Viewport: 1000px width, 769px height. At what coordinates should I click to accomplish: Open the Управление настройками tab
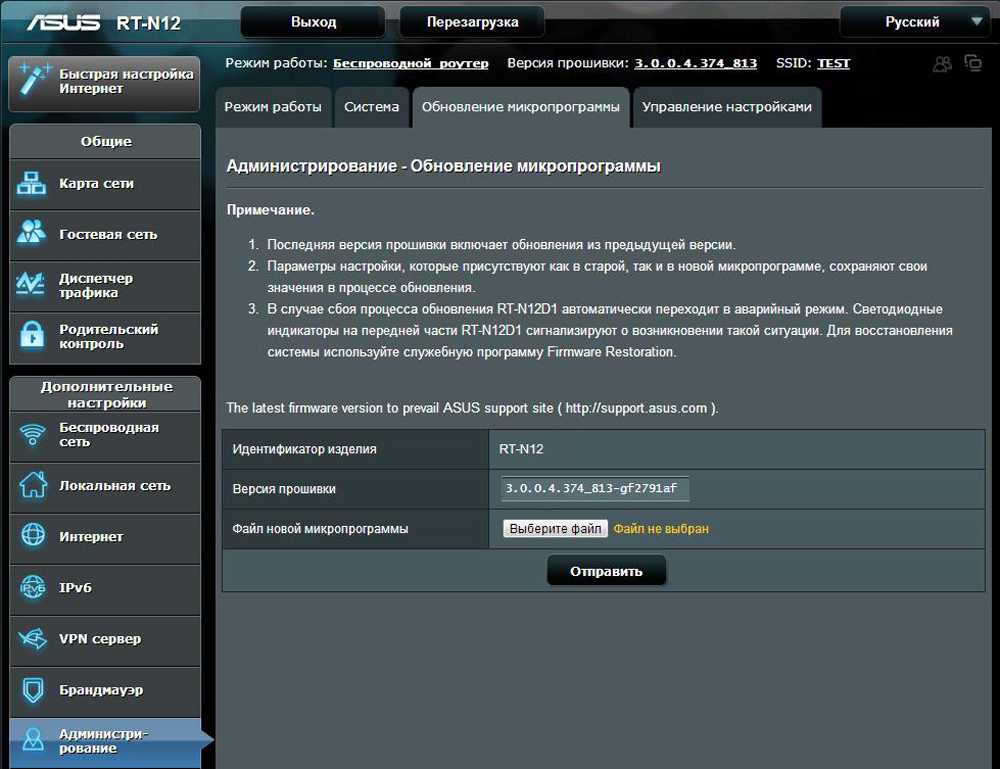(x=727, y=107)
